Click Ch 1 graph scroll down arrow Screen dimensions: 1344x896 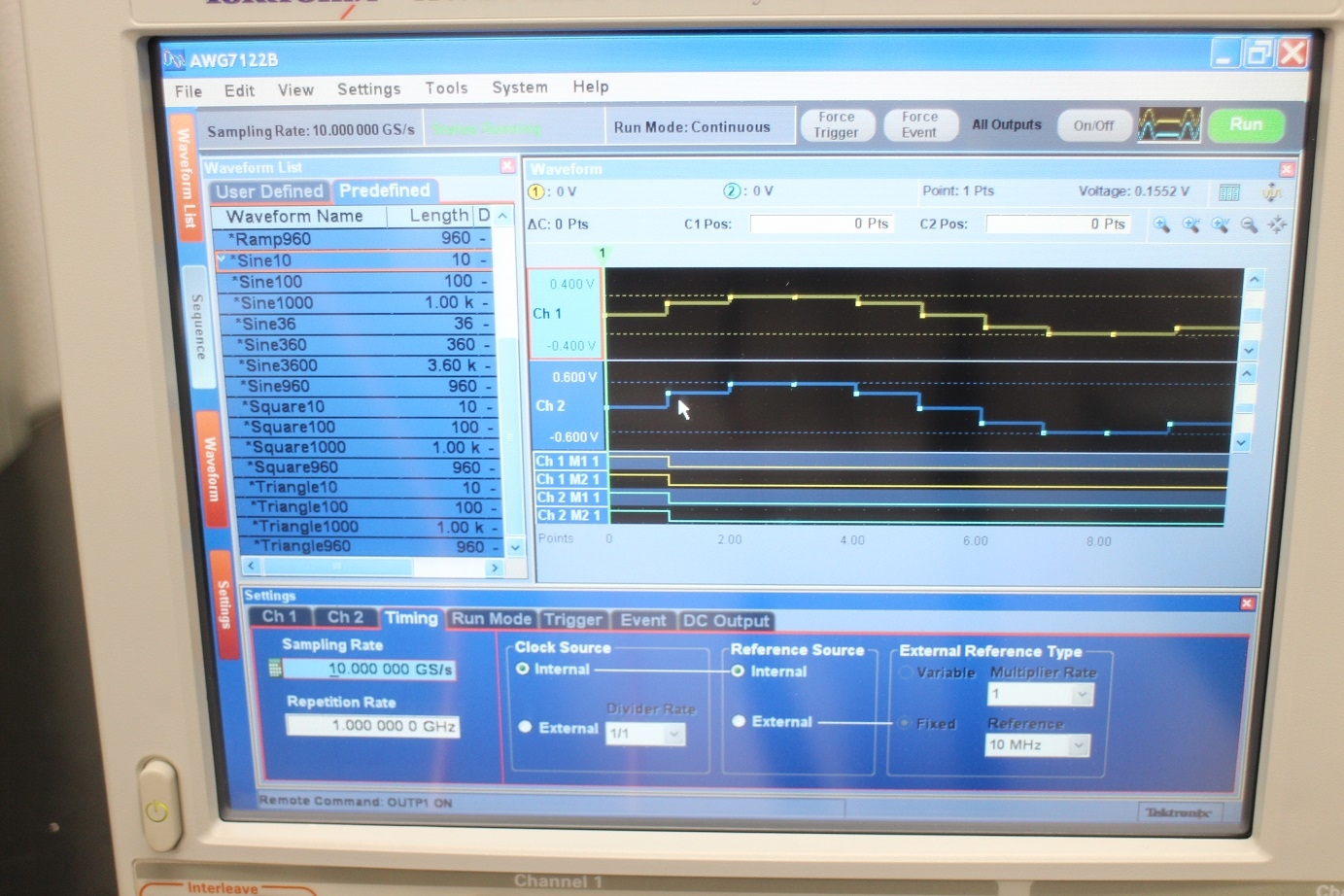pyautogui.click(x=1250, y=350)
